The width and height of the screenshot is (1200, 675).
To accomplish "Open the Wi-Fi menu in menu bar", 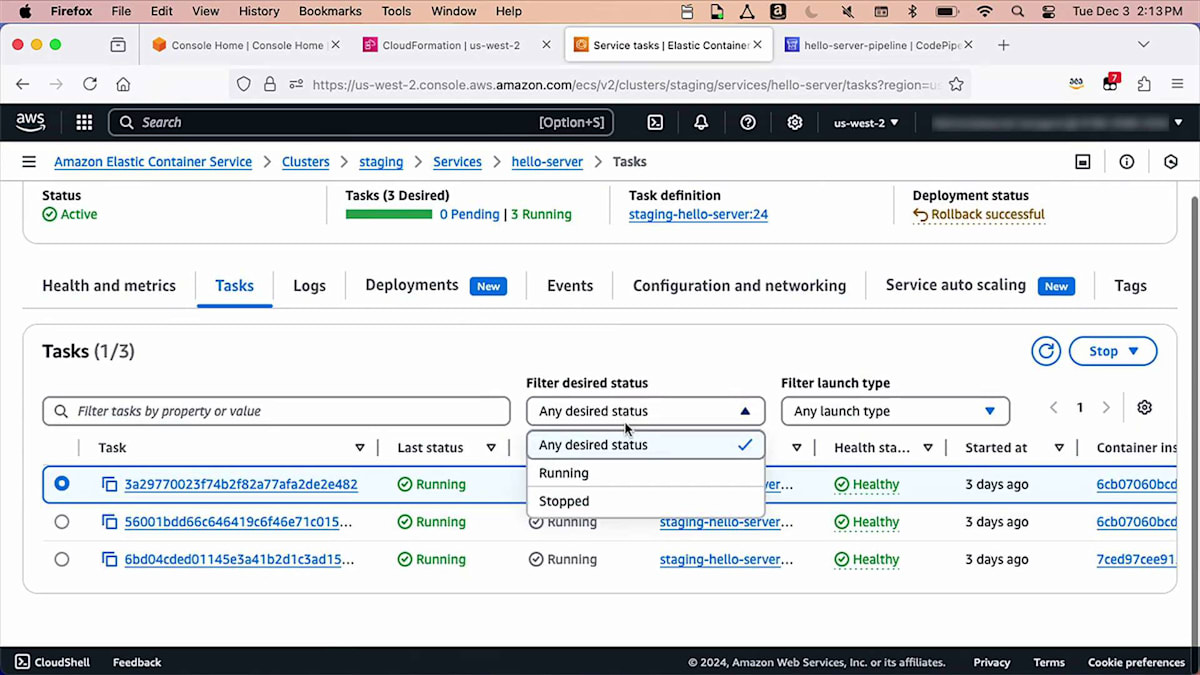I will pyautogui.click(x=985, y=12).
